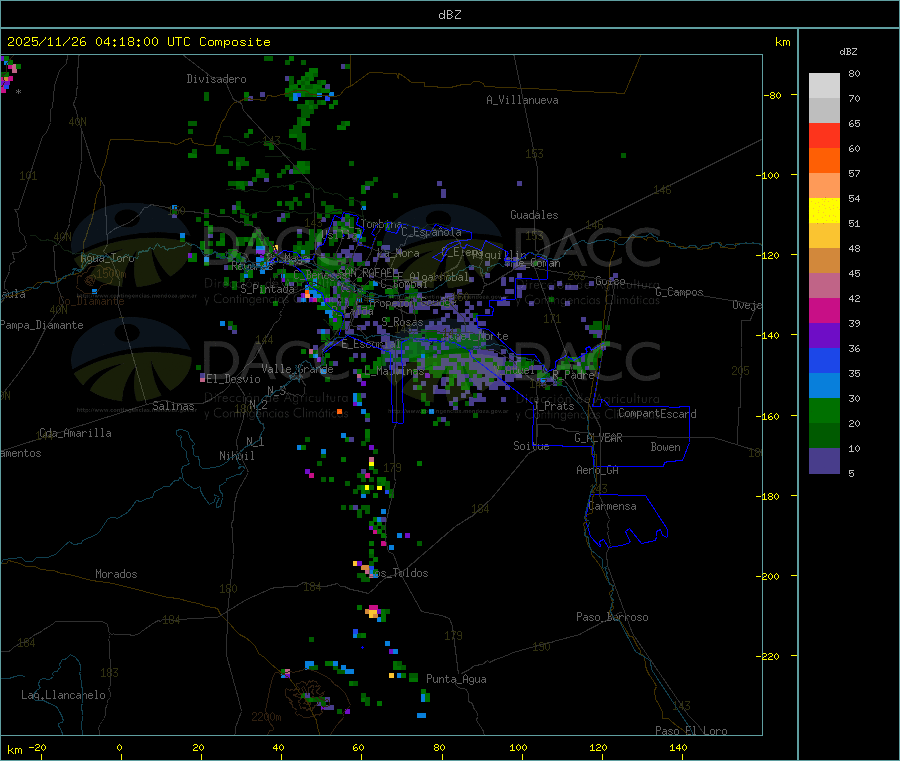The image size is (900, 761).
Task: Click the 'Punta_Agua' label
Action: [456, 679]
